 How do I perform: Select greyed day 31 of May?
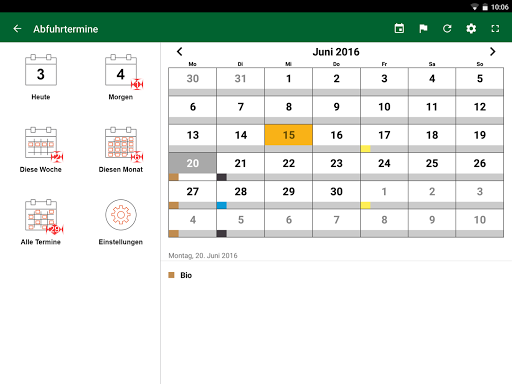[241, 82]
